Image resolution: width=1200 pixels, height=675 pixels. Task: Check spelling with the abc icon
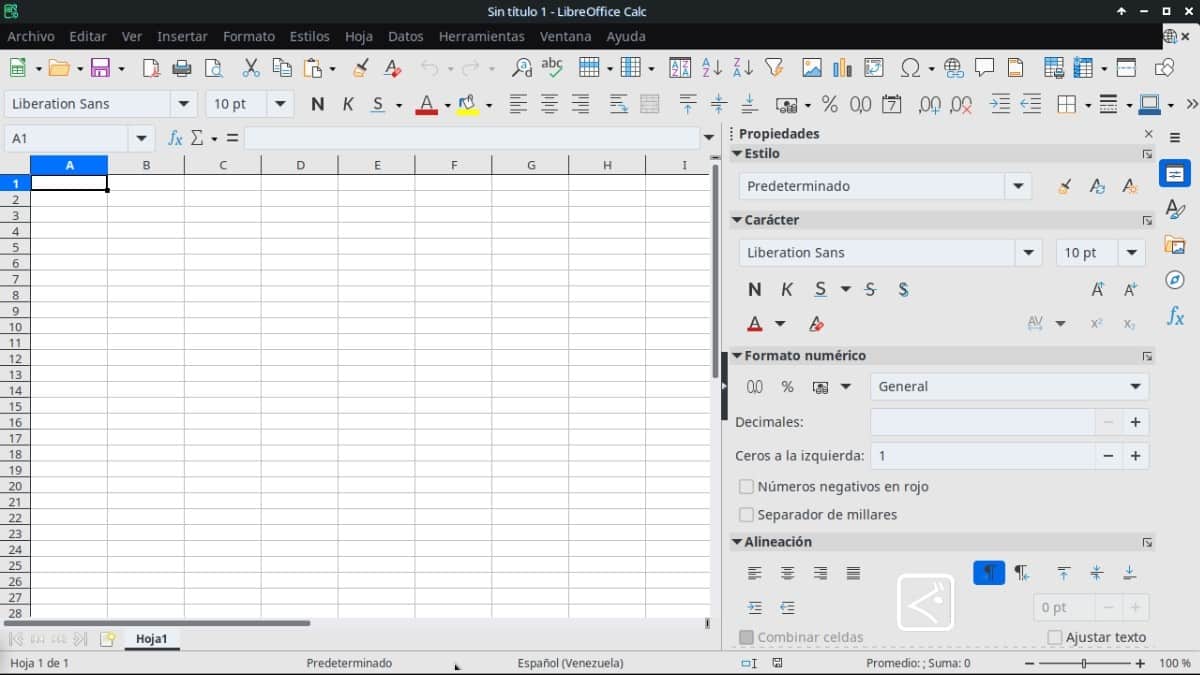coord(553,67)
